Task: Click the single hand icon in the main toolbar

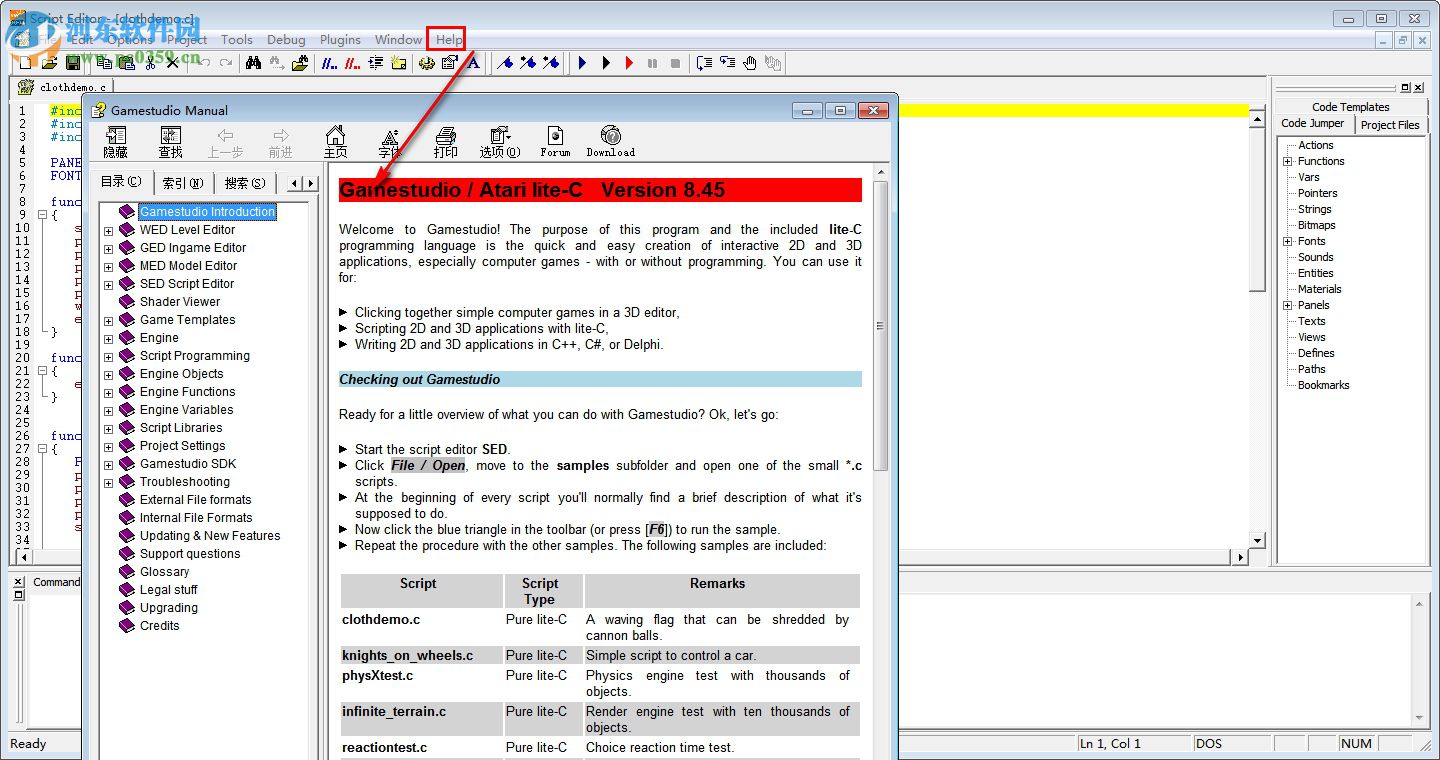Action: coord(750,63)
